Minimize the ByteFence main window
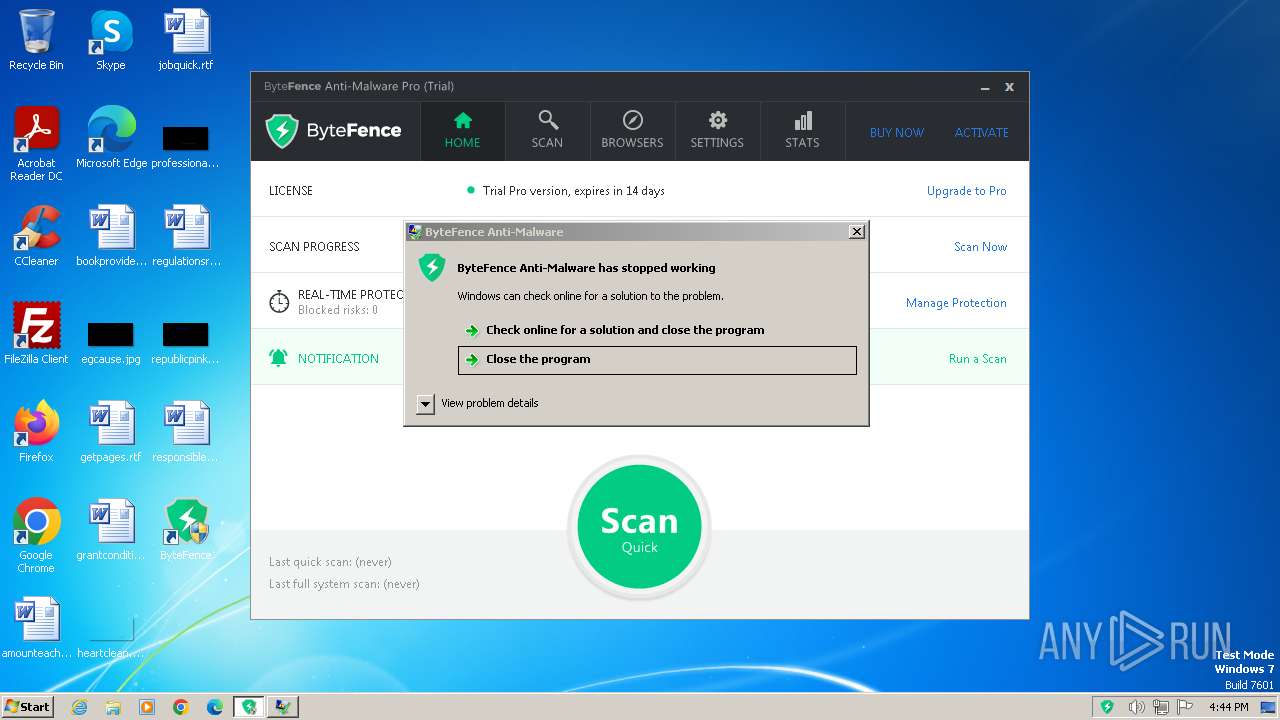Viewport: 1280px width, 720px height. pos(985,87)
